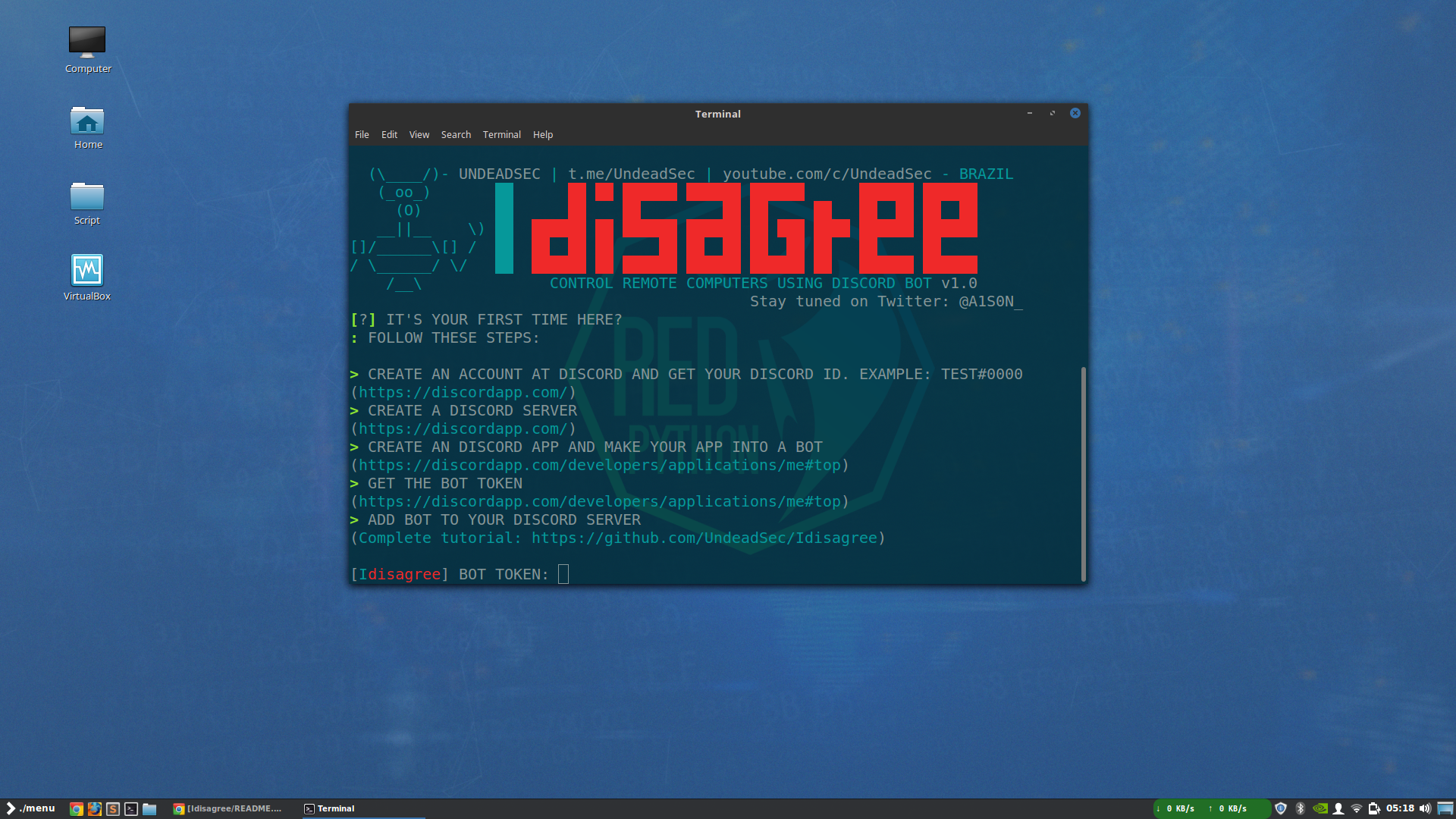Close the Terminal window

pyautogui.click(x=1075, y=113)
